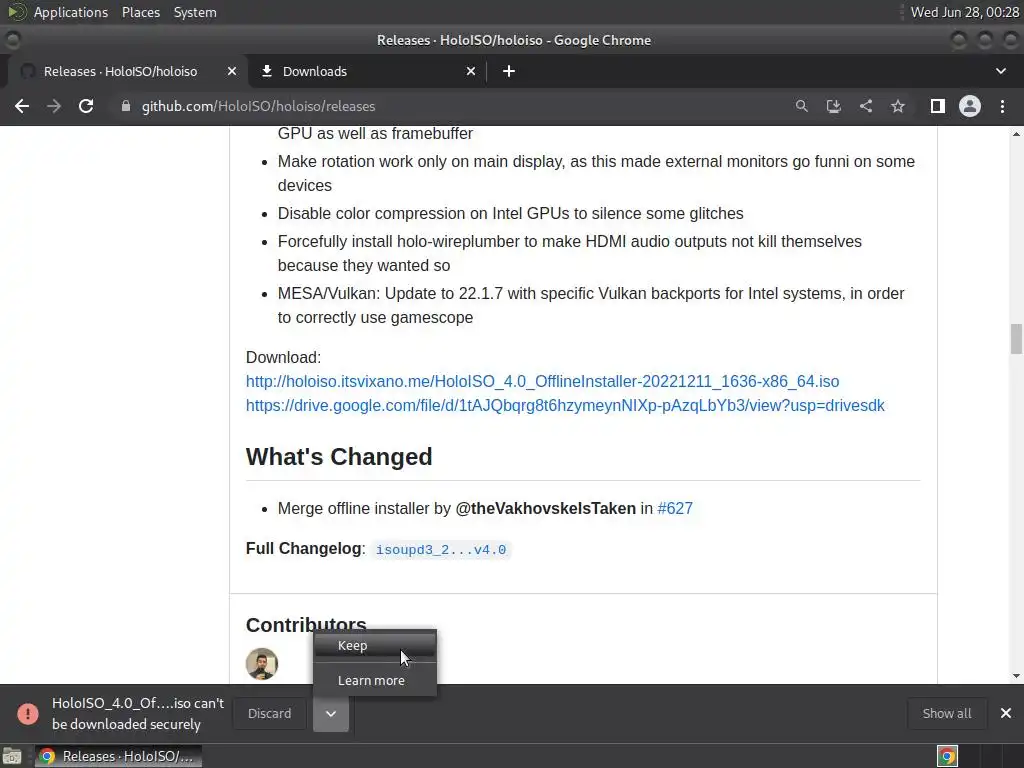Click the window menu button in title bar
Viewport: 1024px width, 768px height.
(x=12, y=40)
